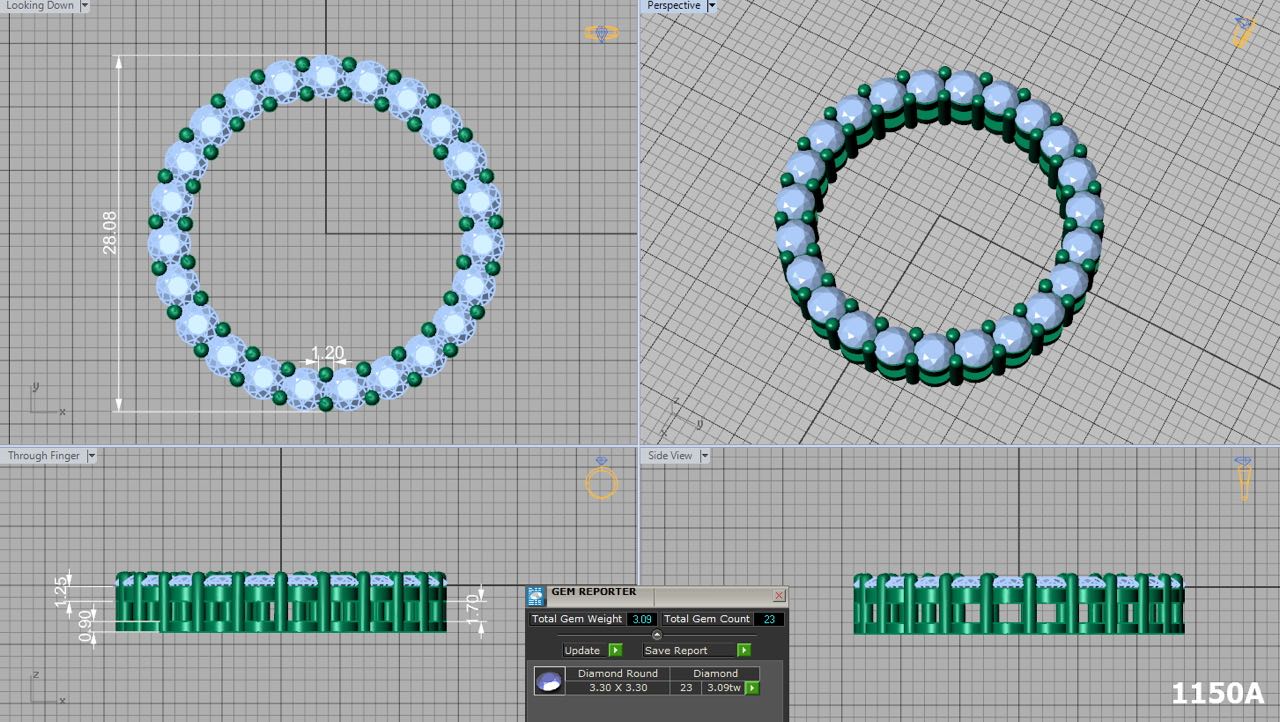Select the Perspective viewport title
1280x722 pixels.
pyautogui.click(x=673, y=6)
